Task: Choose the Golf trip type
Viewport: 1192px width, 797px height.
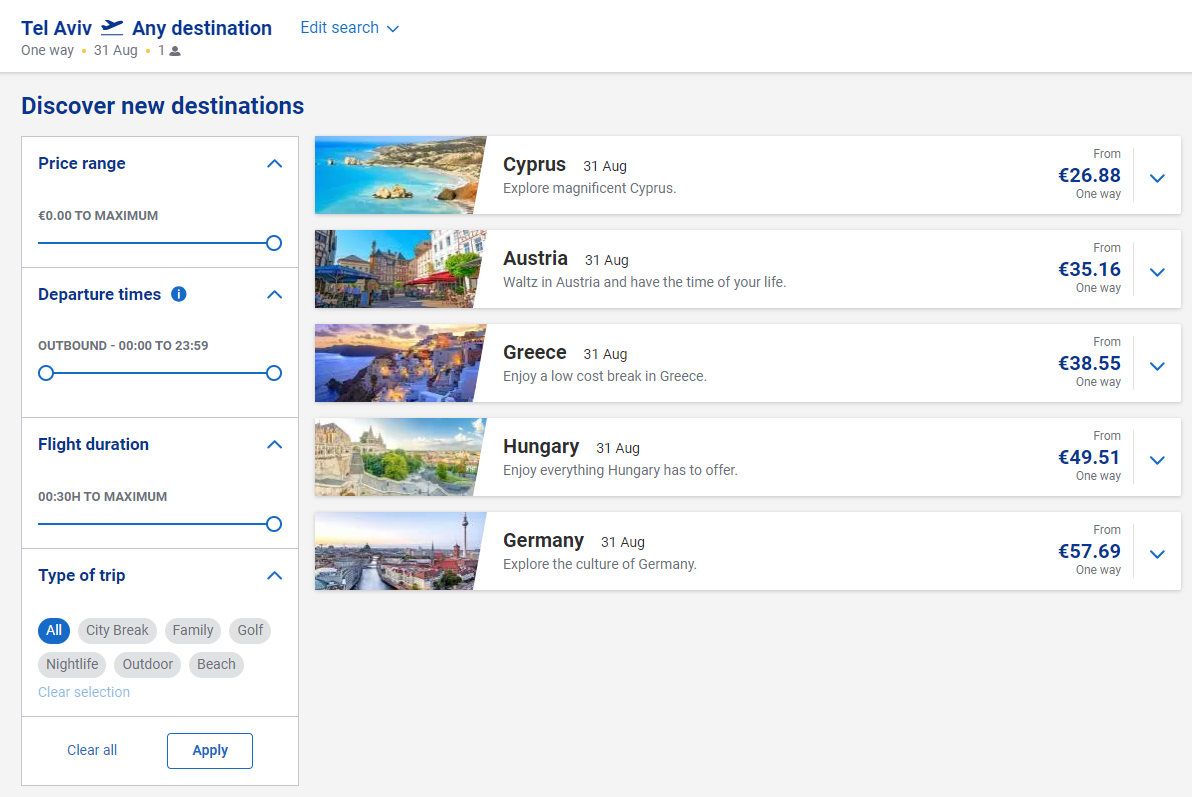Action: (250, 630)
